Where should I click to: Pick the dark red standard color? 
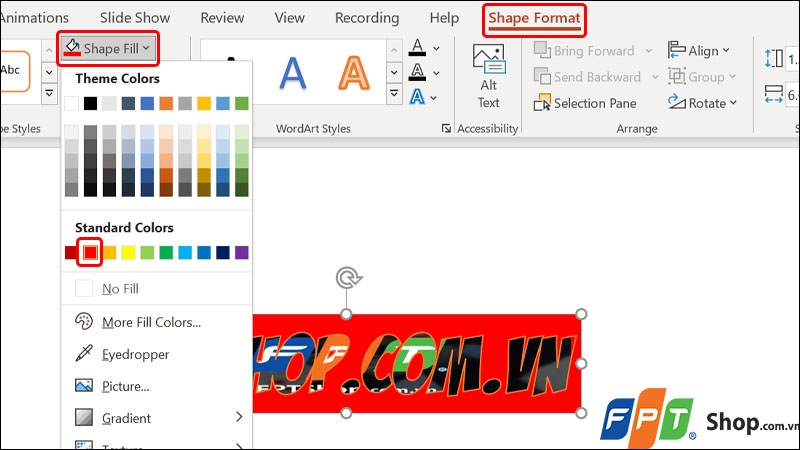coord(71,252)
